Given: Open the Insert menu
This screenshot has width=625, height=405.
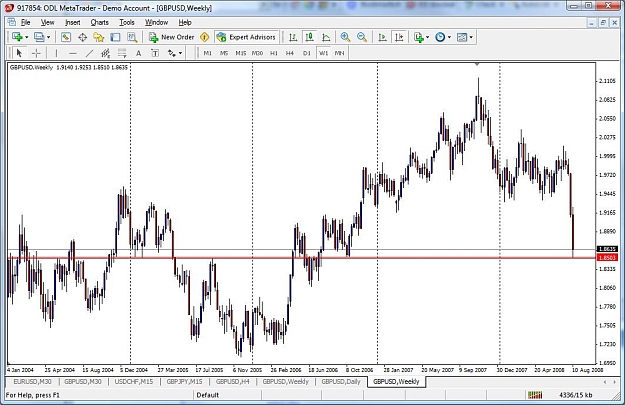Looking at the screenshot, I should [72, 22].
